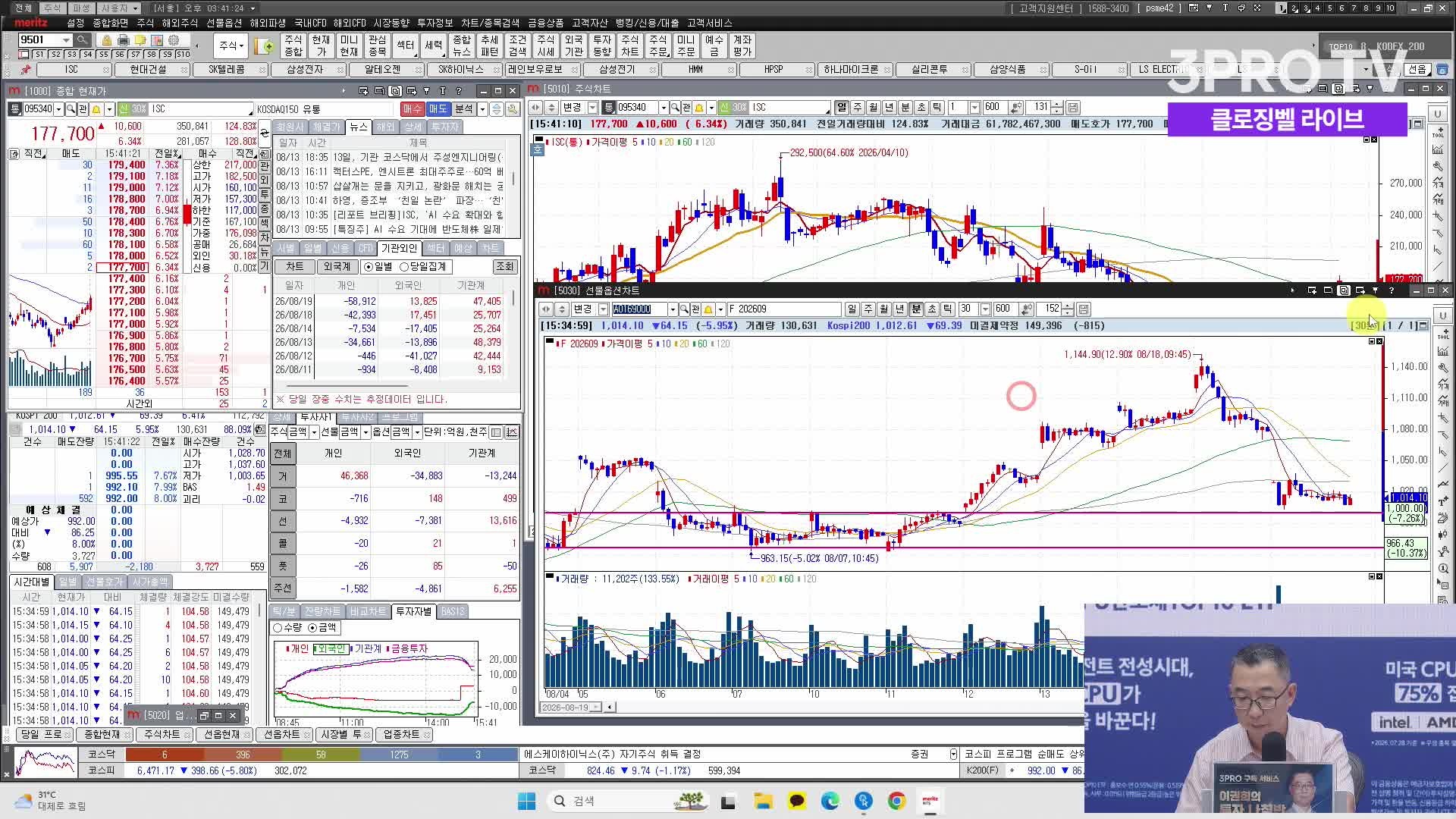This screenshot has height=819, width=1456.
Task: Click futures code search magnifier in the 5030 window
Action: coord(684,309)
